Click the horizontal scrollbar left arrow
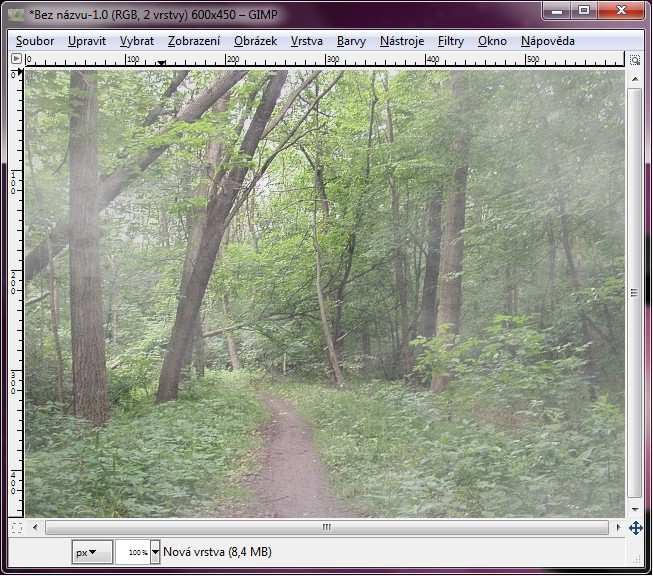 click(x=35, y=528)
